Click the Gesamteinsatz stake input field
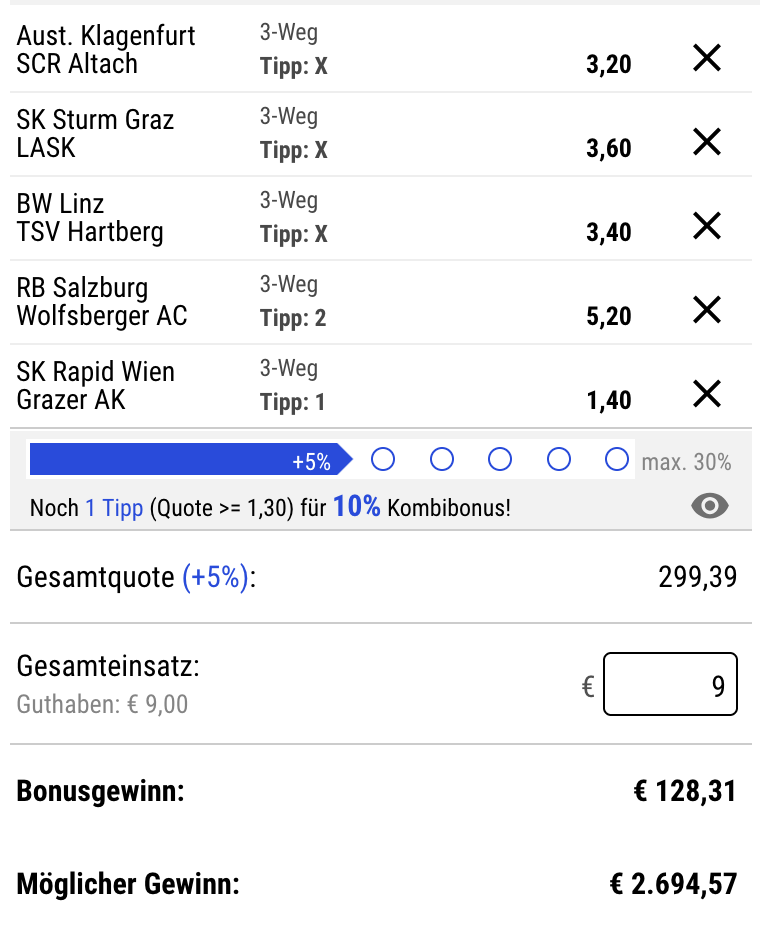Image resolution: width=766 pixels, height=928 pixels. coord(670,684)
